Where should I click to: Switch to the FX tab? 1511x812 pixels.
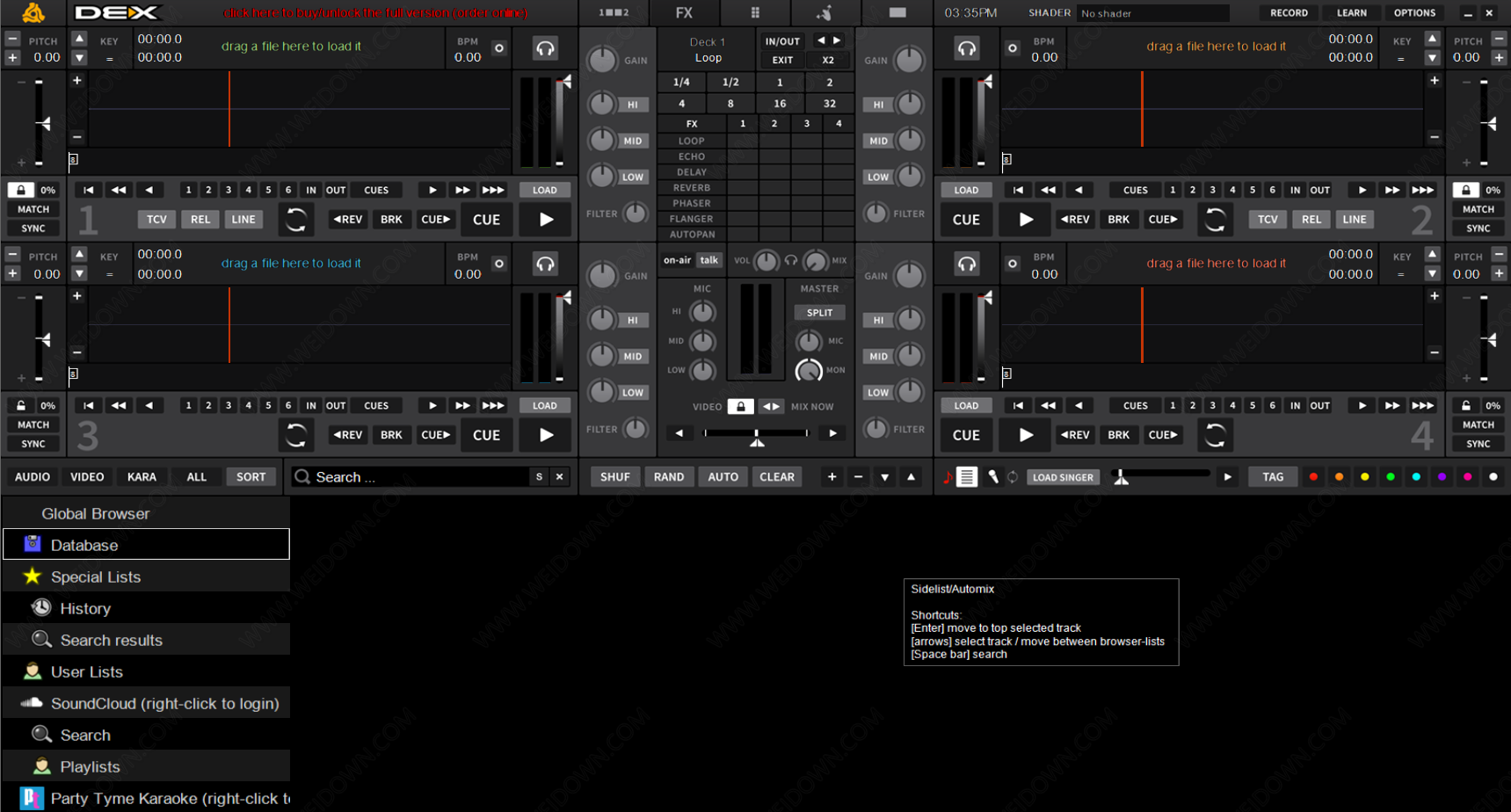(684, 12)
